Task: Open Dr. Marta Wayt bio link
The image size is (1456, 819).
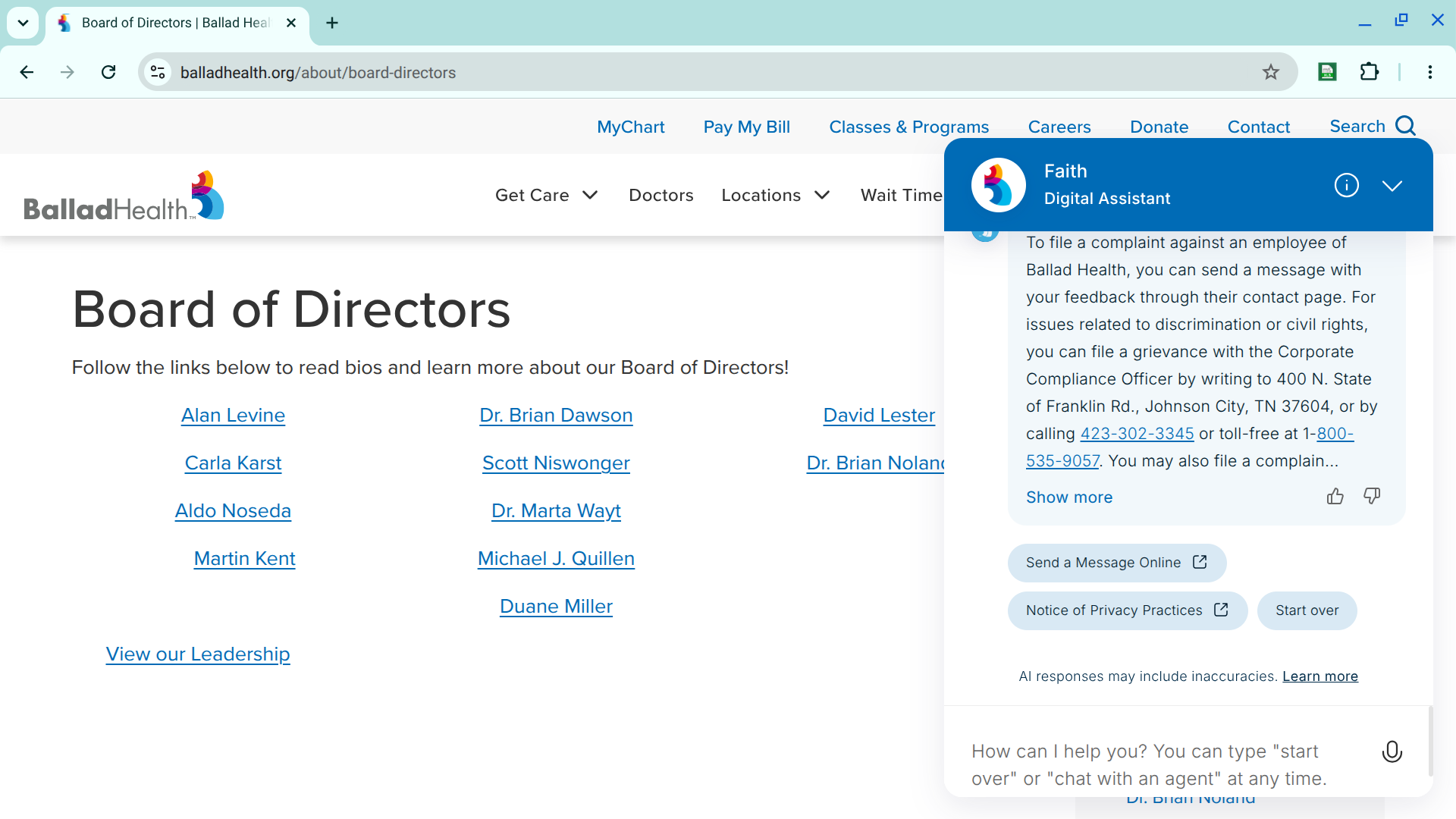Action: point(556,511)
